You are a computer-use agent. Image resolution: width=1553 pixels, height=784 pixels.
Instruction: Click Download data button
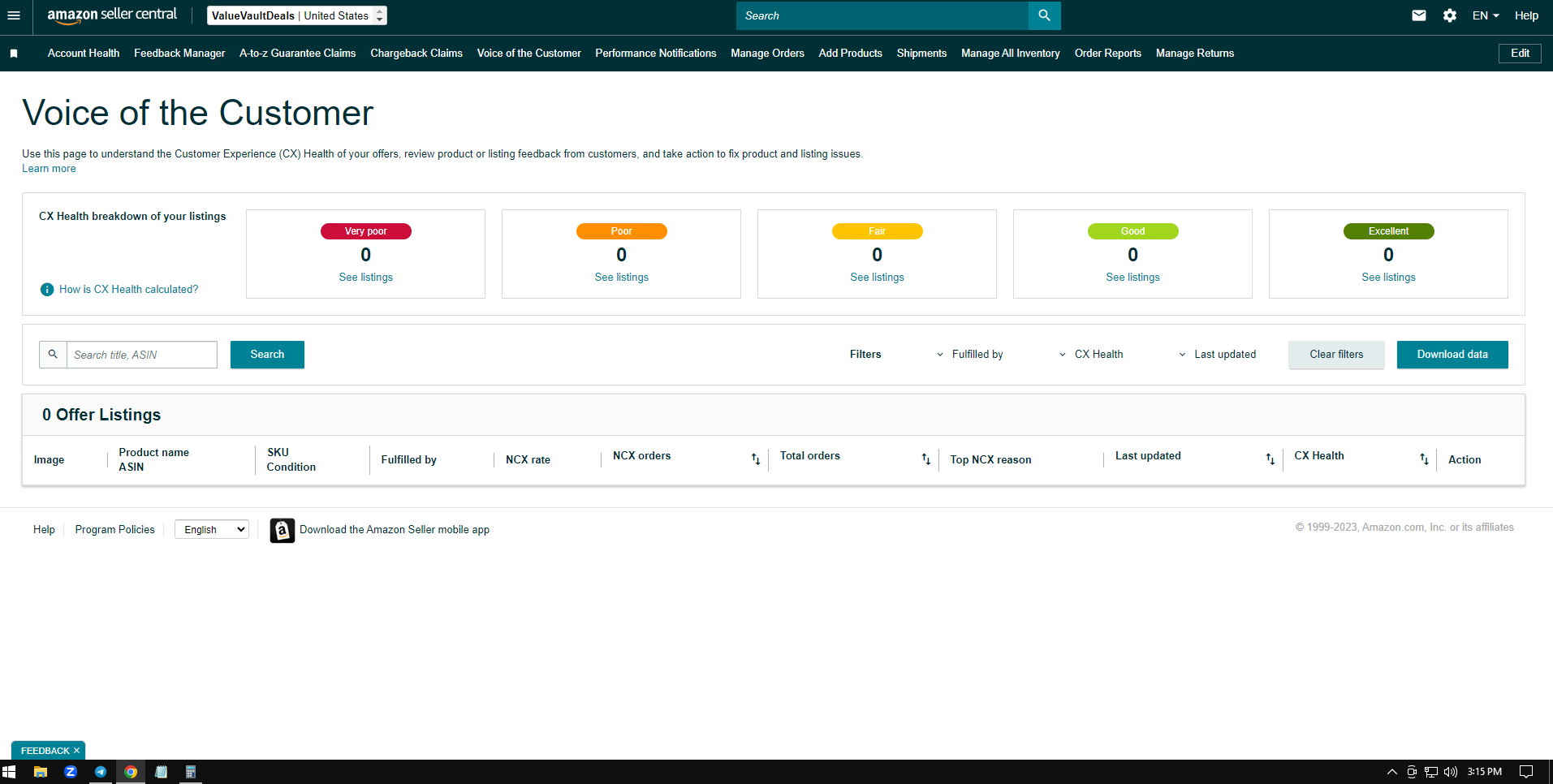pos(1452,355)
